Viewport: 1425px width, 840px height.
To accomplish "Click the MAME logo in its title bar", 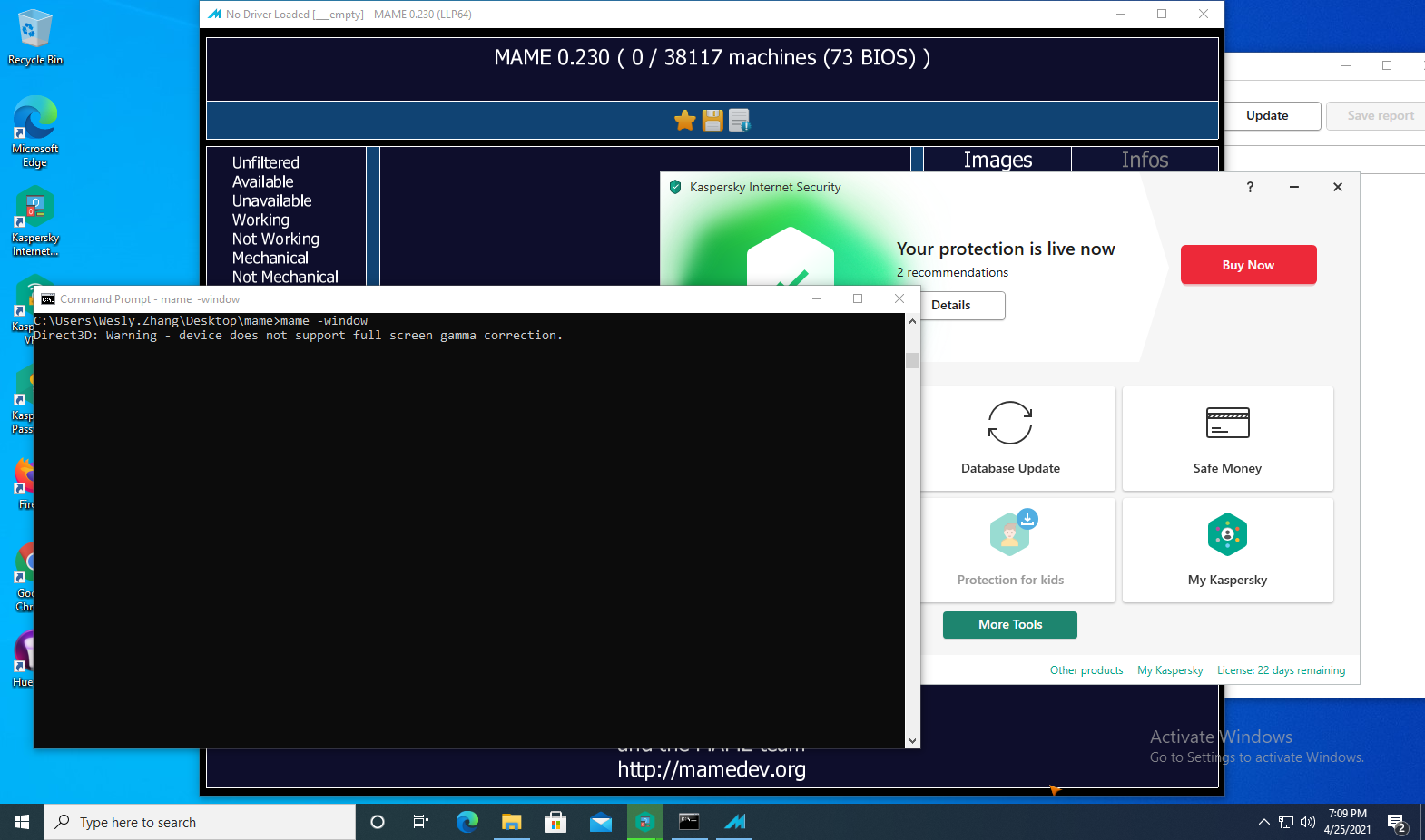I will (x=215, y=15).
